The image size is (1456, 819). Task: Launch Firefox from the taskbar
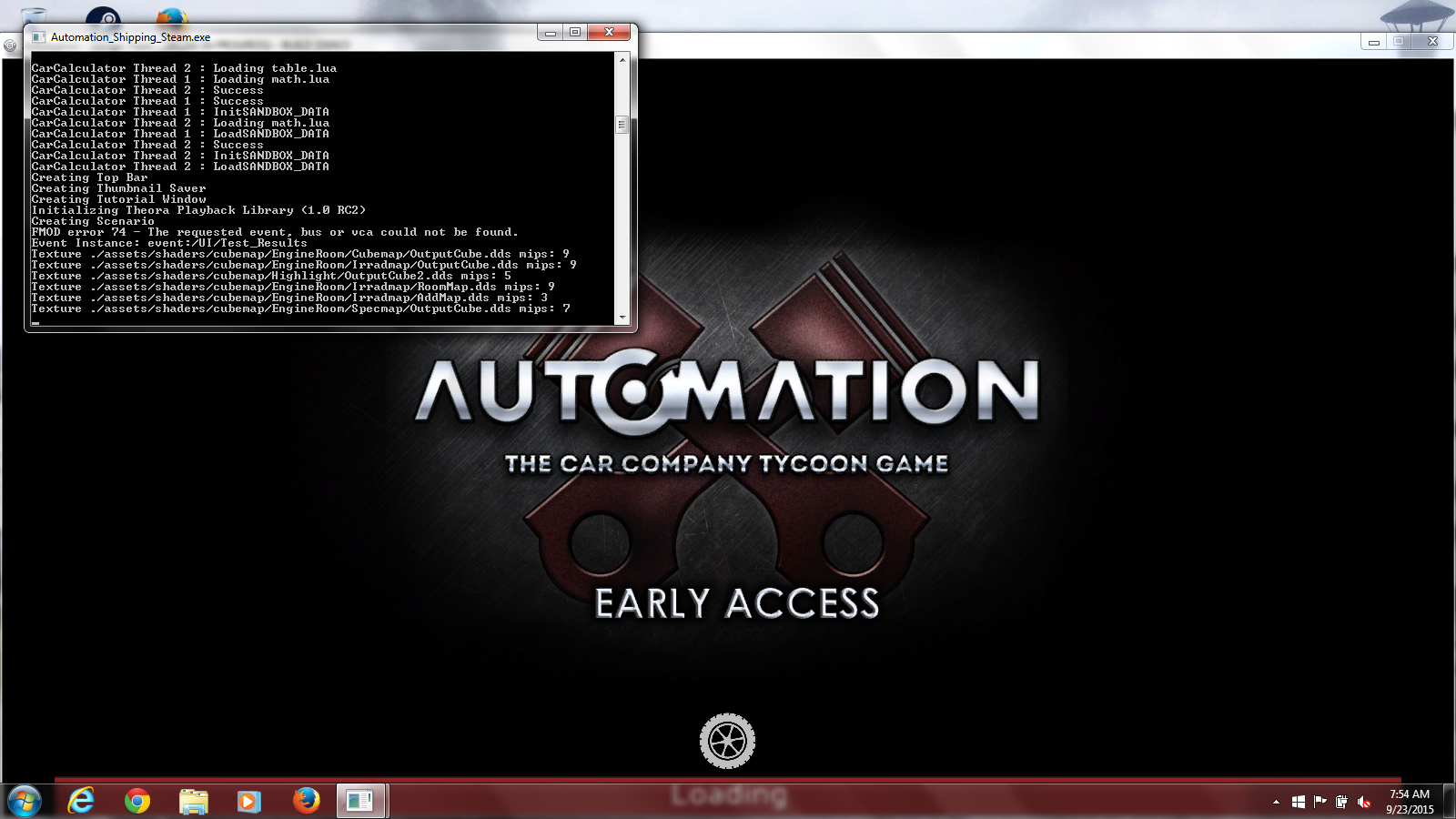coord(306,801)
